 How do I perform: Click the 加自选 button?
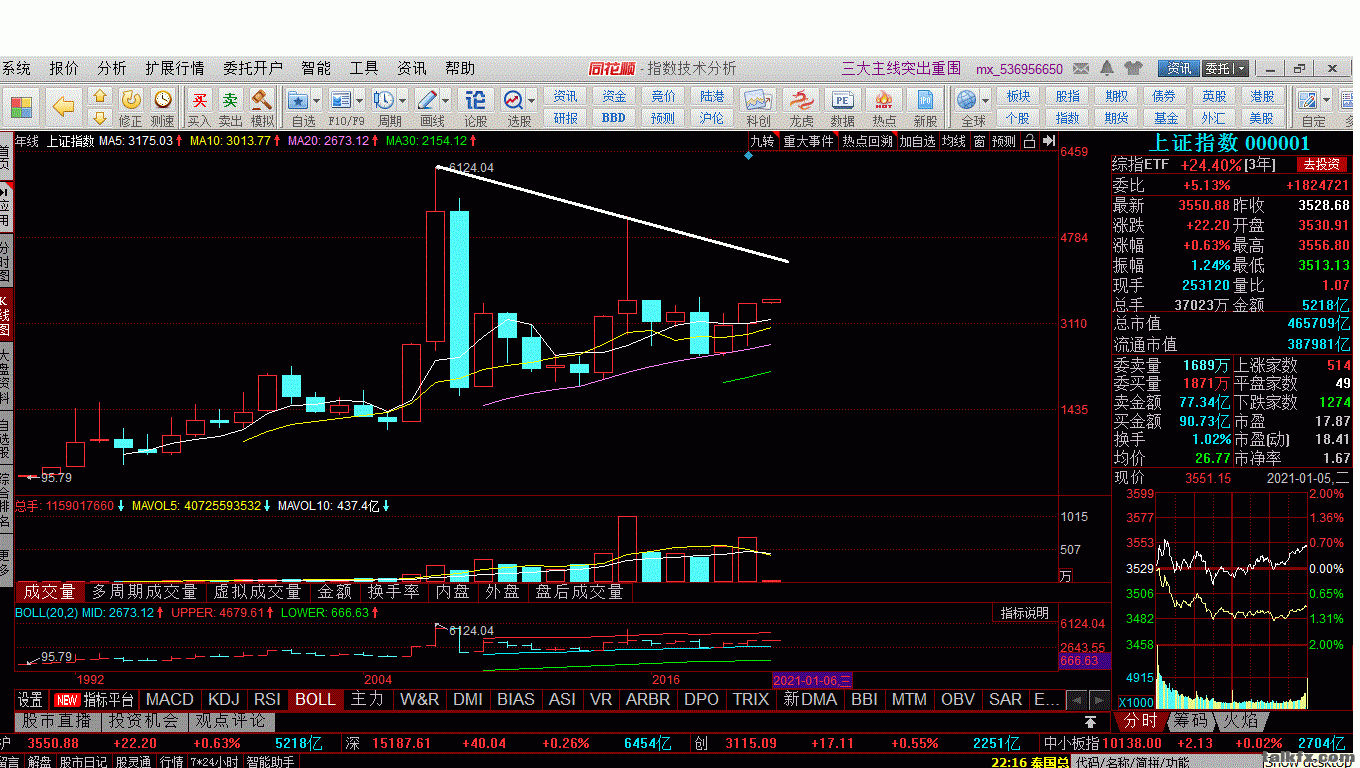tap(917, 142)
